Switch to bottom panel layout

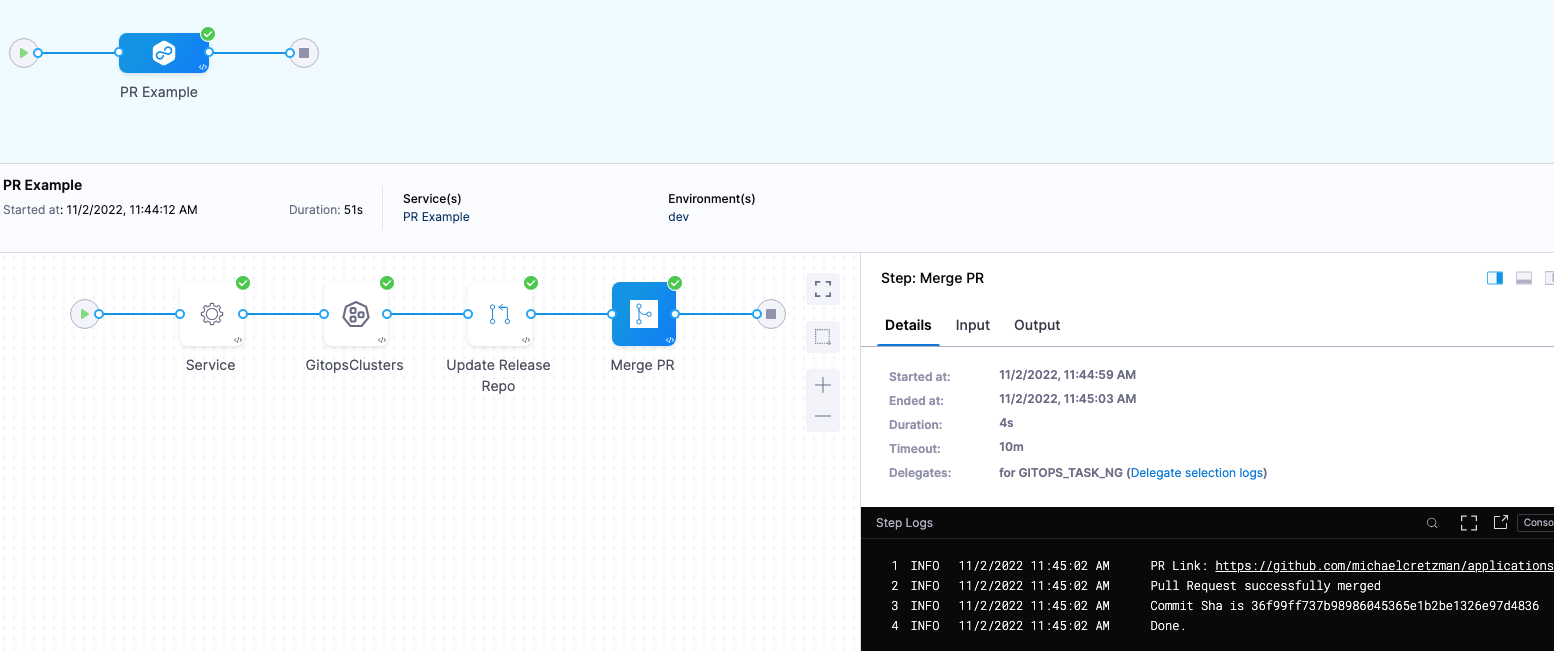point(1524,278)
